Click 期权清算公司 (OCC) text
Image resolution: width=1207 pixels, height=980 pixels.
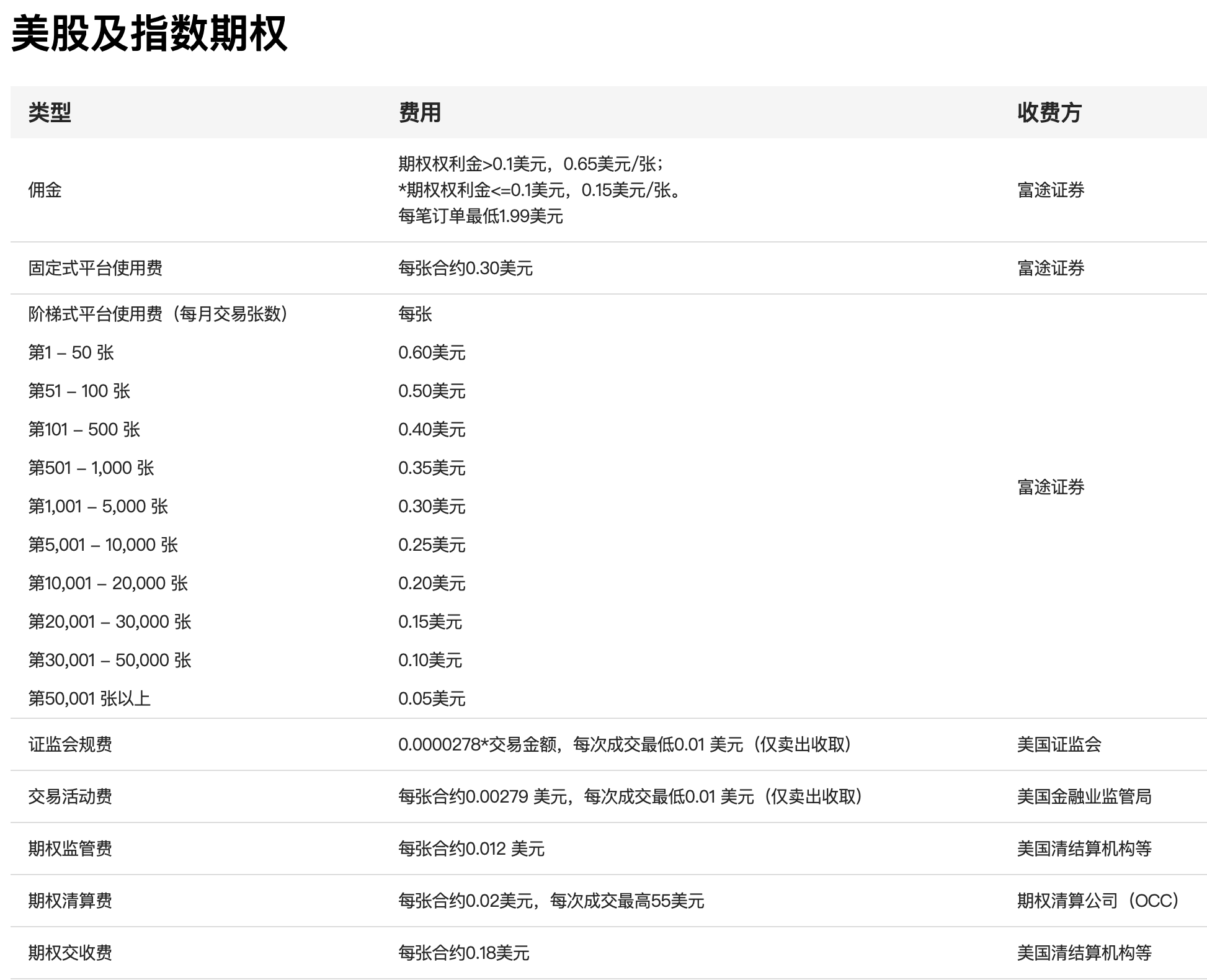point(1098,901)
